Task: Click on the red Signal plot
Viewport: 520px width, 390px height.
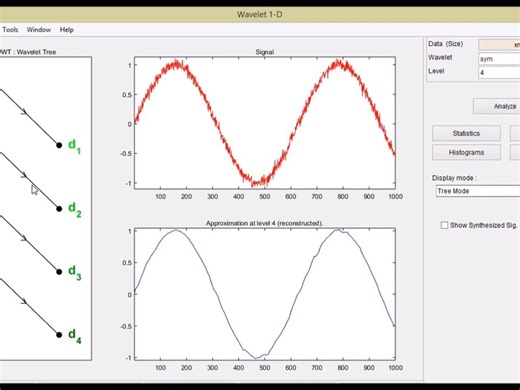Action: [x=265, y=123]
